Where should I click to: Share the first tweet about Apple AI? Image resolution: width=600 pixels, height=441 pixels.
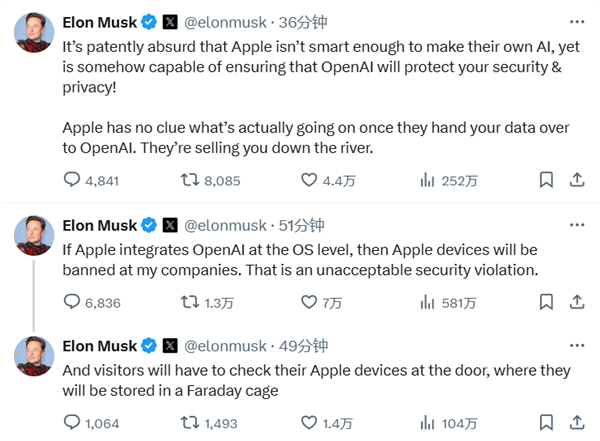coord(576,181)
